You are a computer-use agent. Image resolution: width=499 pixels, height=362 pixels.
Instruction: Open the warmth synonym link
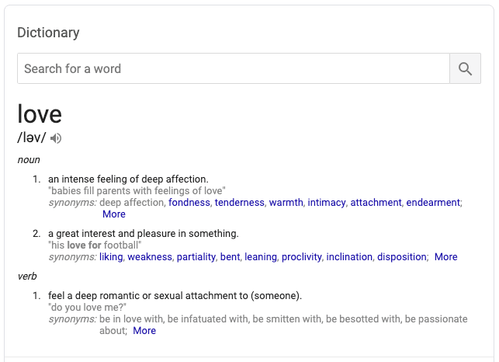(286, 202)
